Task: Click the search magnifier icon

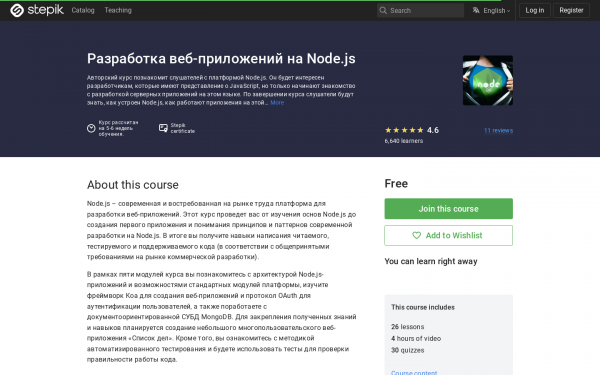Action: 383,10
